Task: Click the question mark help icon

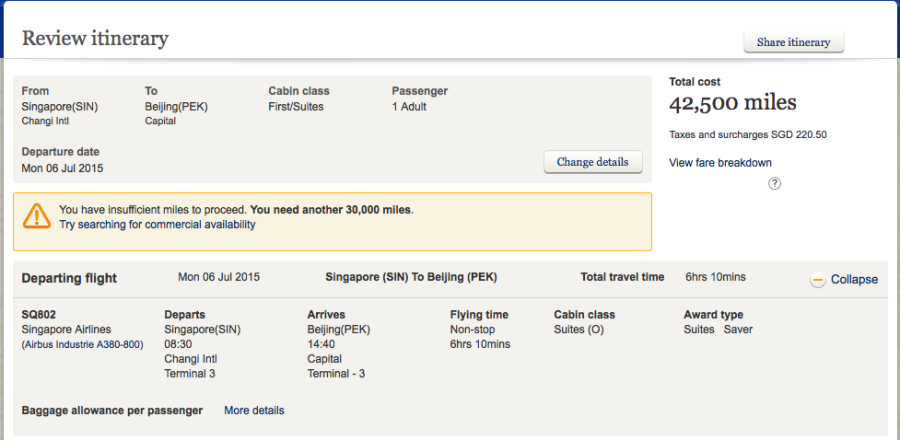Action: (775, 183)
